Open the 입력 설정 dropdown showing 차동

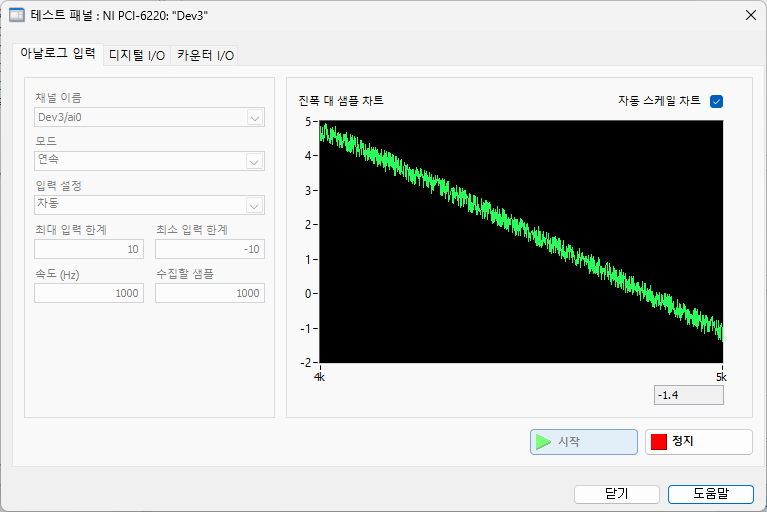149,205
